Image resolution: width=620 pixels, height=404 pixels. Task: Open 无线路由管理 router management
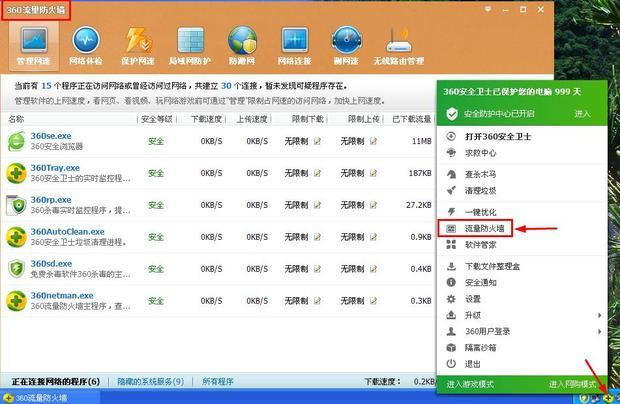(x=399, y=46)
